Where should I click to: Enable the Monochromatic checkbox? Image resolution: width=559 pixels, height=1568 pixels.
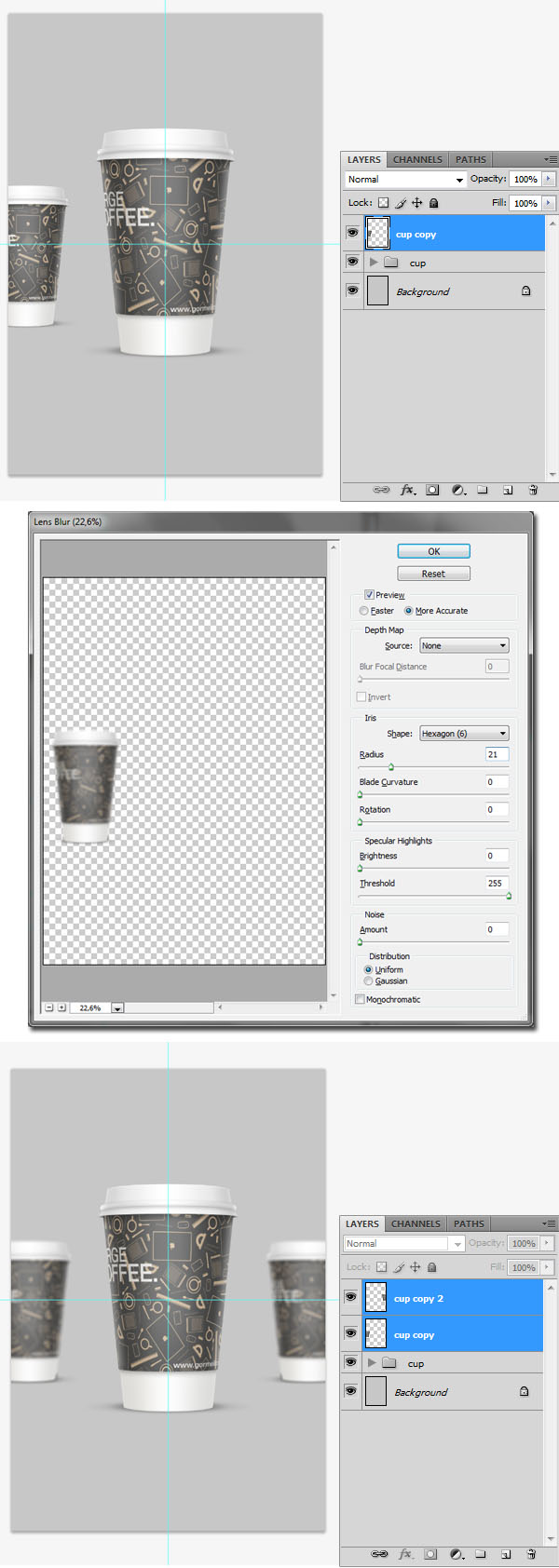(x=361, y=1000)
